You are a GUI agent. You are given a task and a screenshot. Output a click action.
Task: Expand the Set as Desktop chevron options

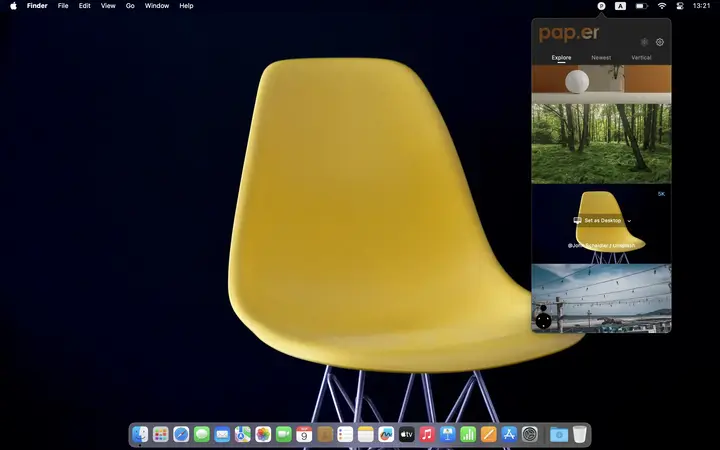point(629,221)
